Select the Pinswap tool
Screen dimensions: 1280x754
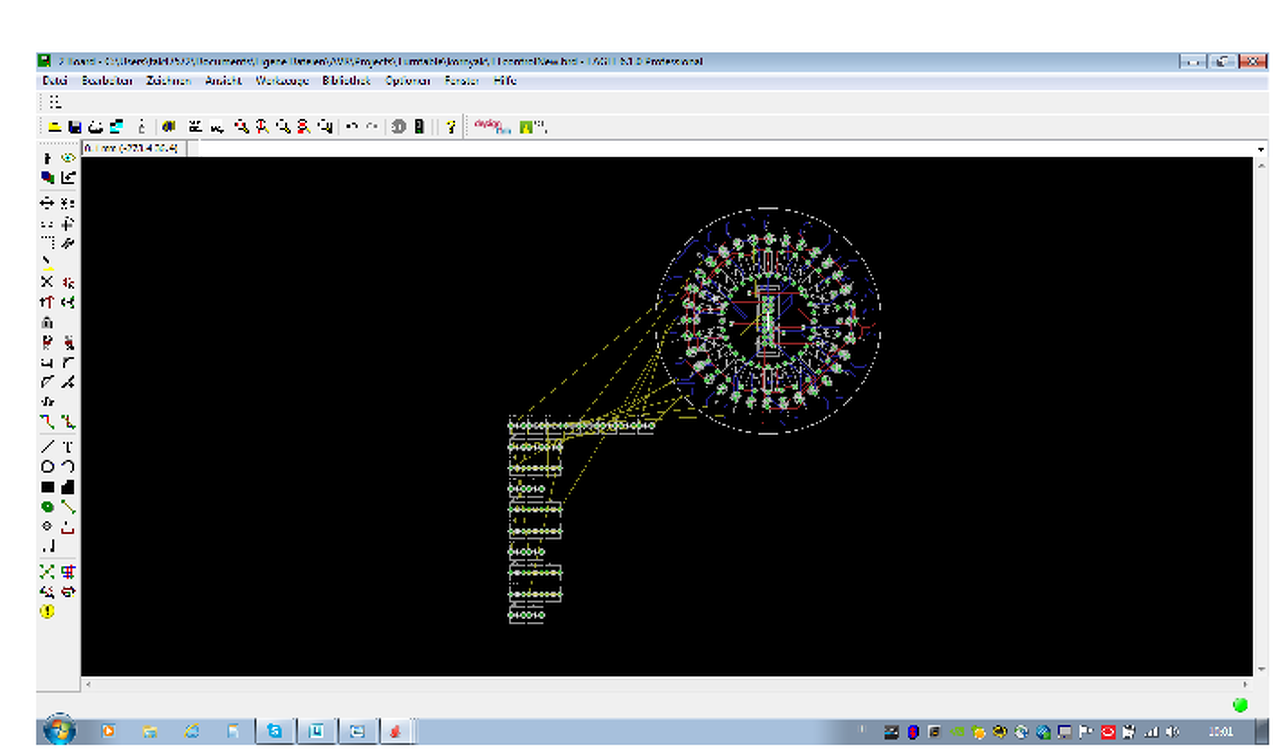[x=47, y=302]
